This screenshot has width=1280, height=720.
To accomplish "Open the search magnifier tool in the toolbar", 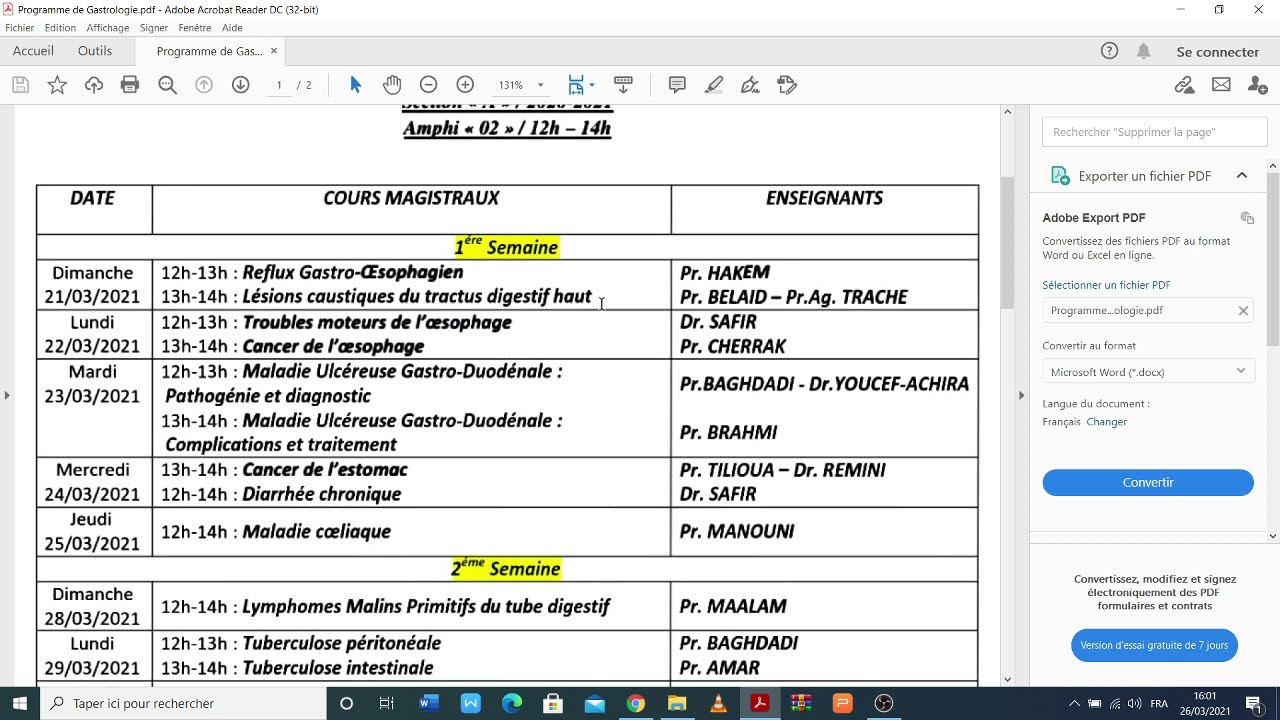I will [167, 85].
